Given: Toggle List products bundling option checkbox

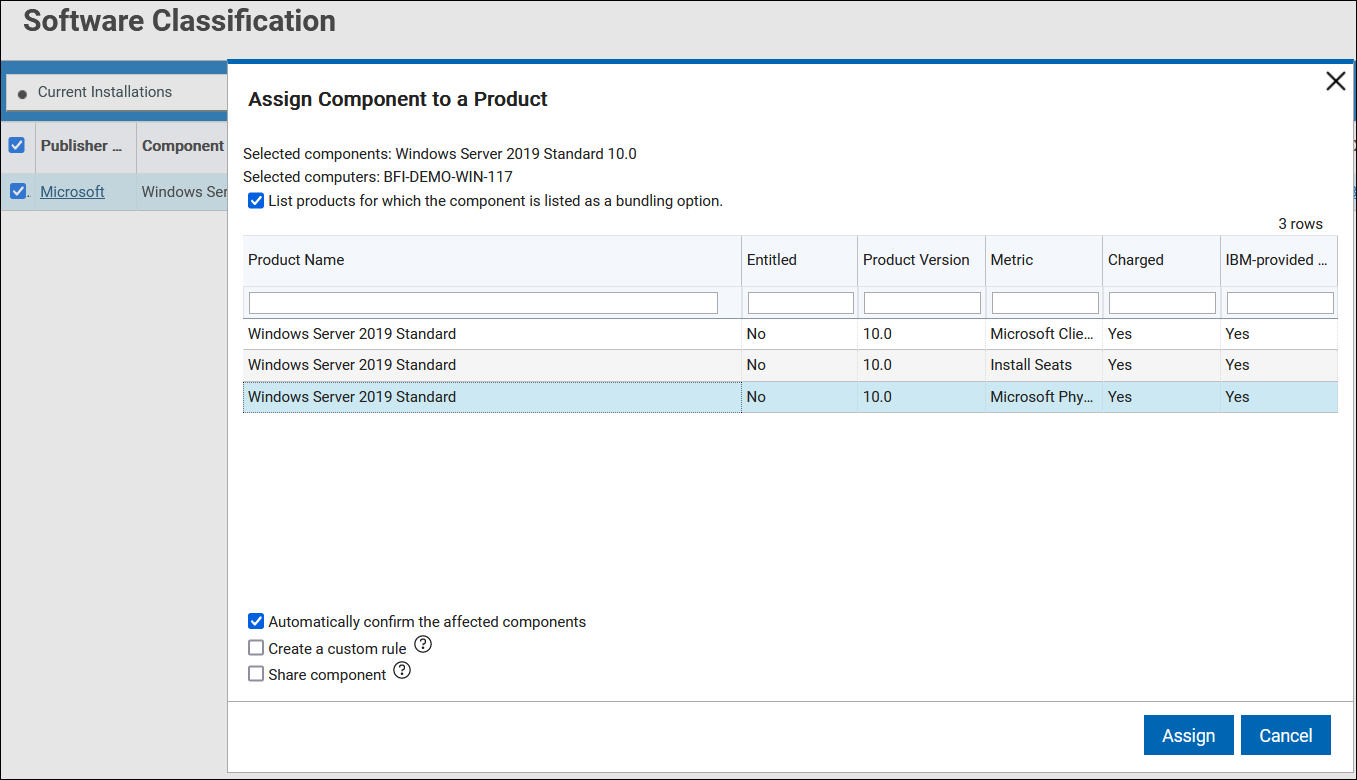Looking at the screenshot, I should pyautogui.click(x=256, y=201).
